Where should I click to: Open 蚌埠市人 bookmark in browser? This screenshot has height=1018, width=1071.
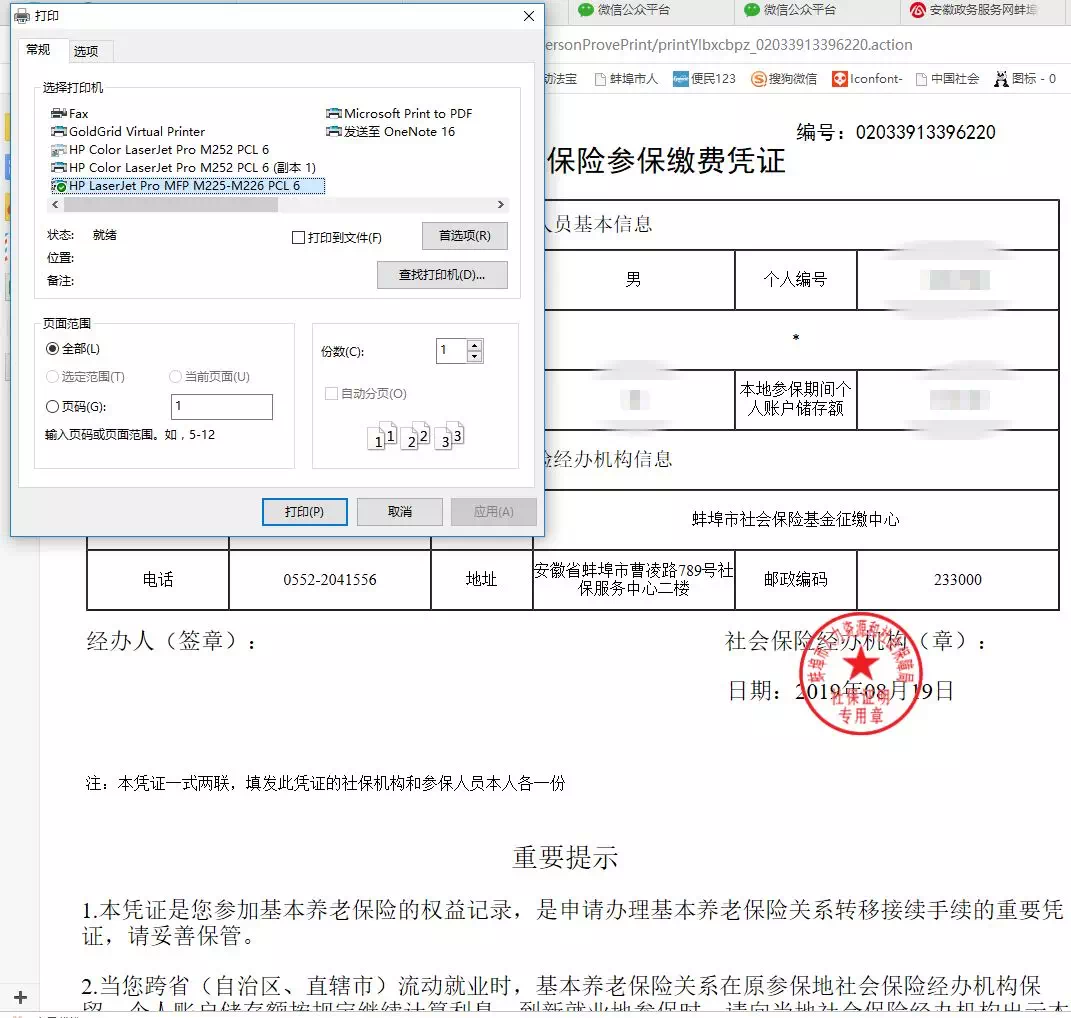coord(626,79)
